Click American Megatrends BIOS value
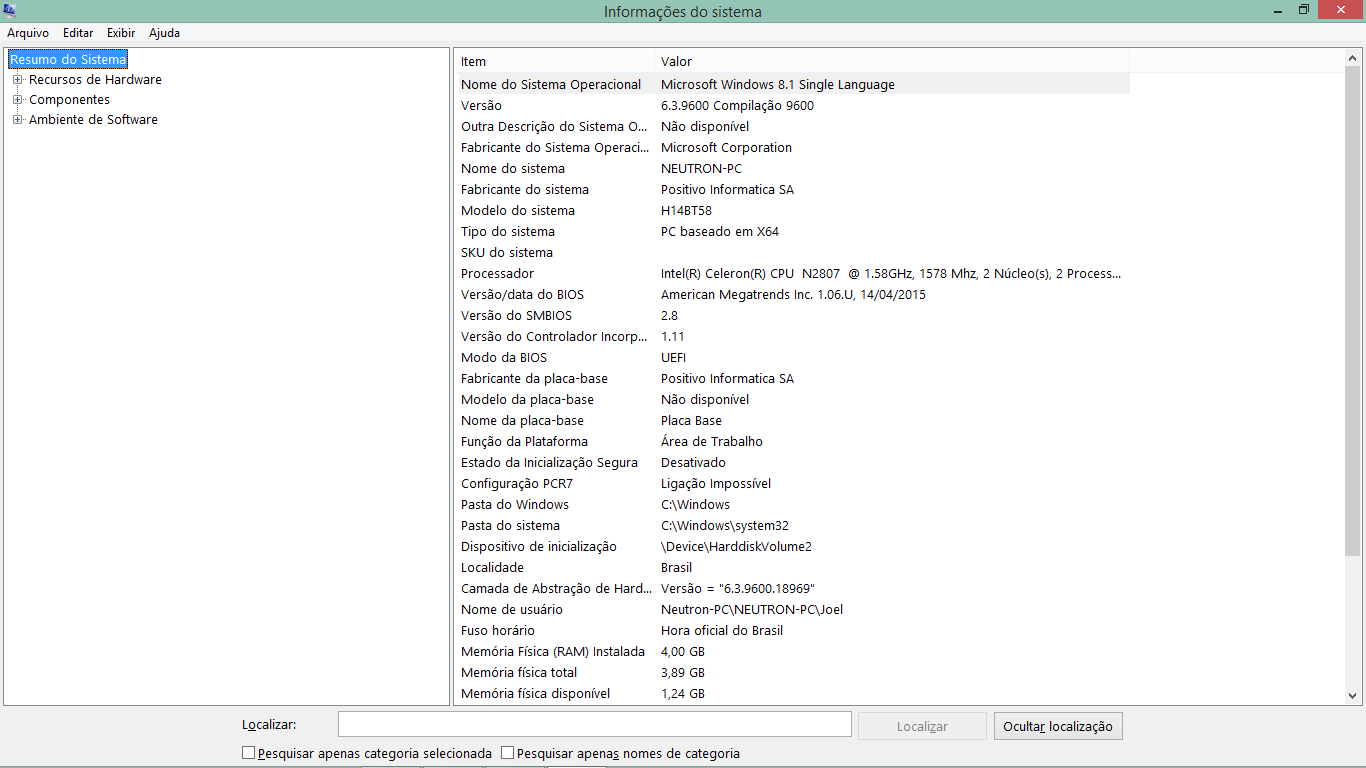Screen dimensions: 1366x768 [x=793, y=295]
